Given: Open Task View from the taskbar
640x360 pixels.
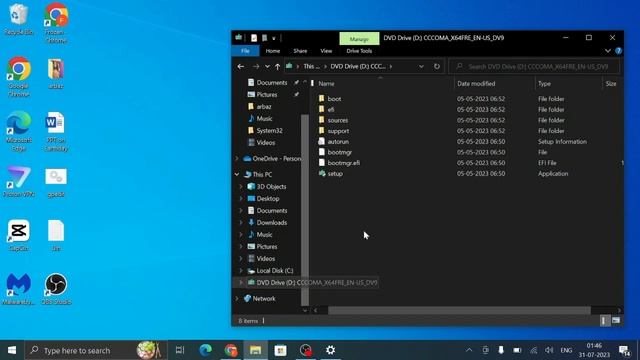Looking at the screenshot, I should [180, 350].
